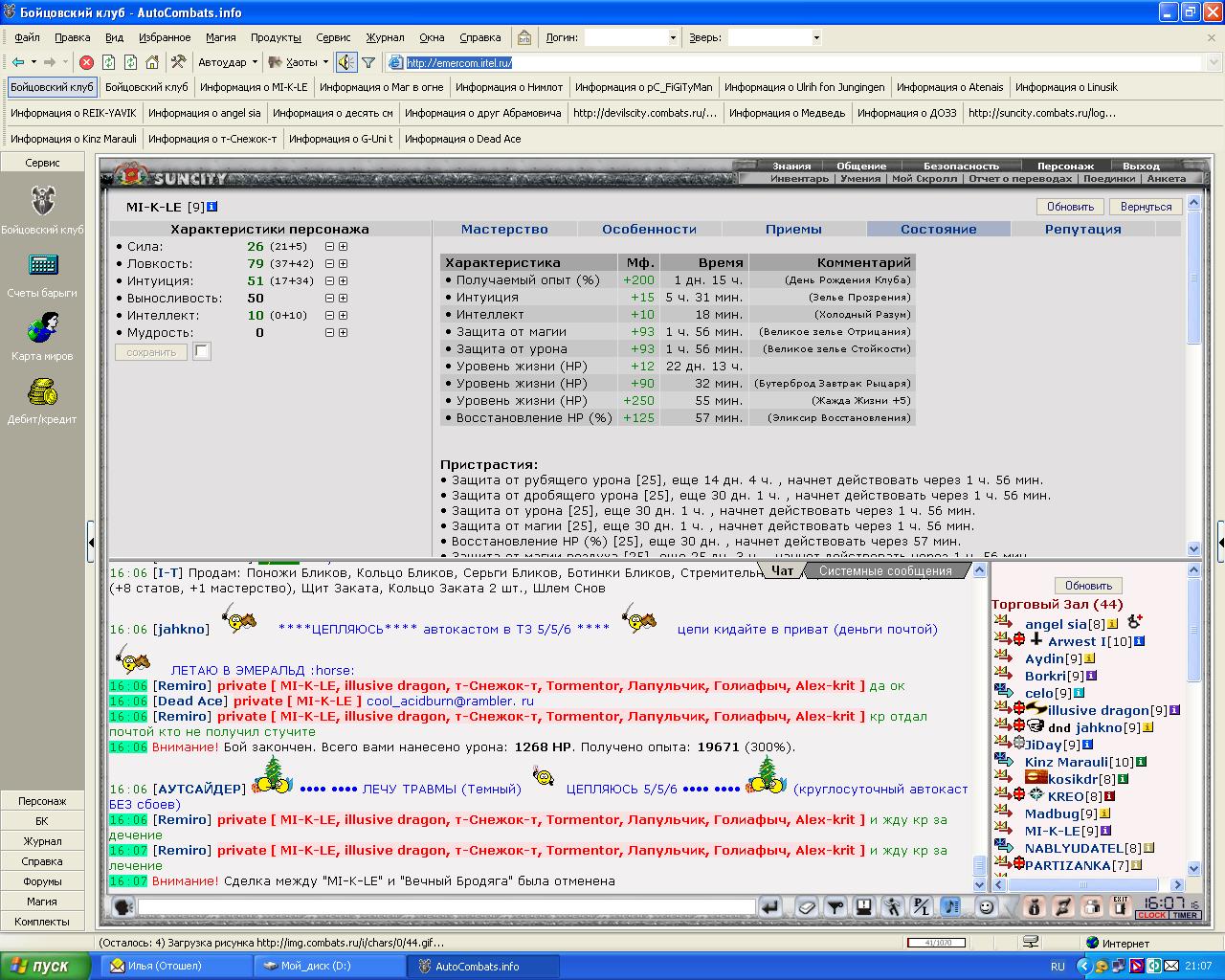Check the box next to сохранить
1225x980 pixels.
pyautogui.click(x=201, y=351)
